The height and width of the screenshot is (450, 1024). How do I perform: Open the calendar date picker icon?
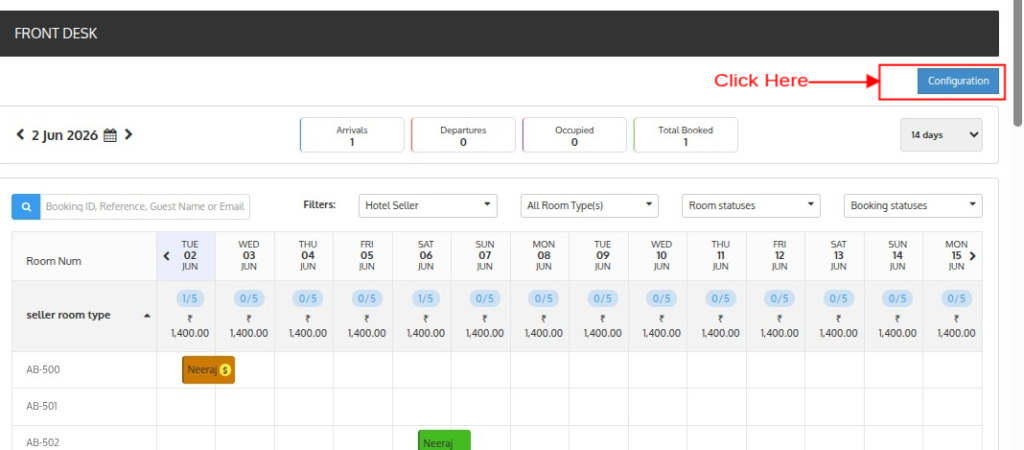[x=110, y=135]
